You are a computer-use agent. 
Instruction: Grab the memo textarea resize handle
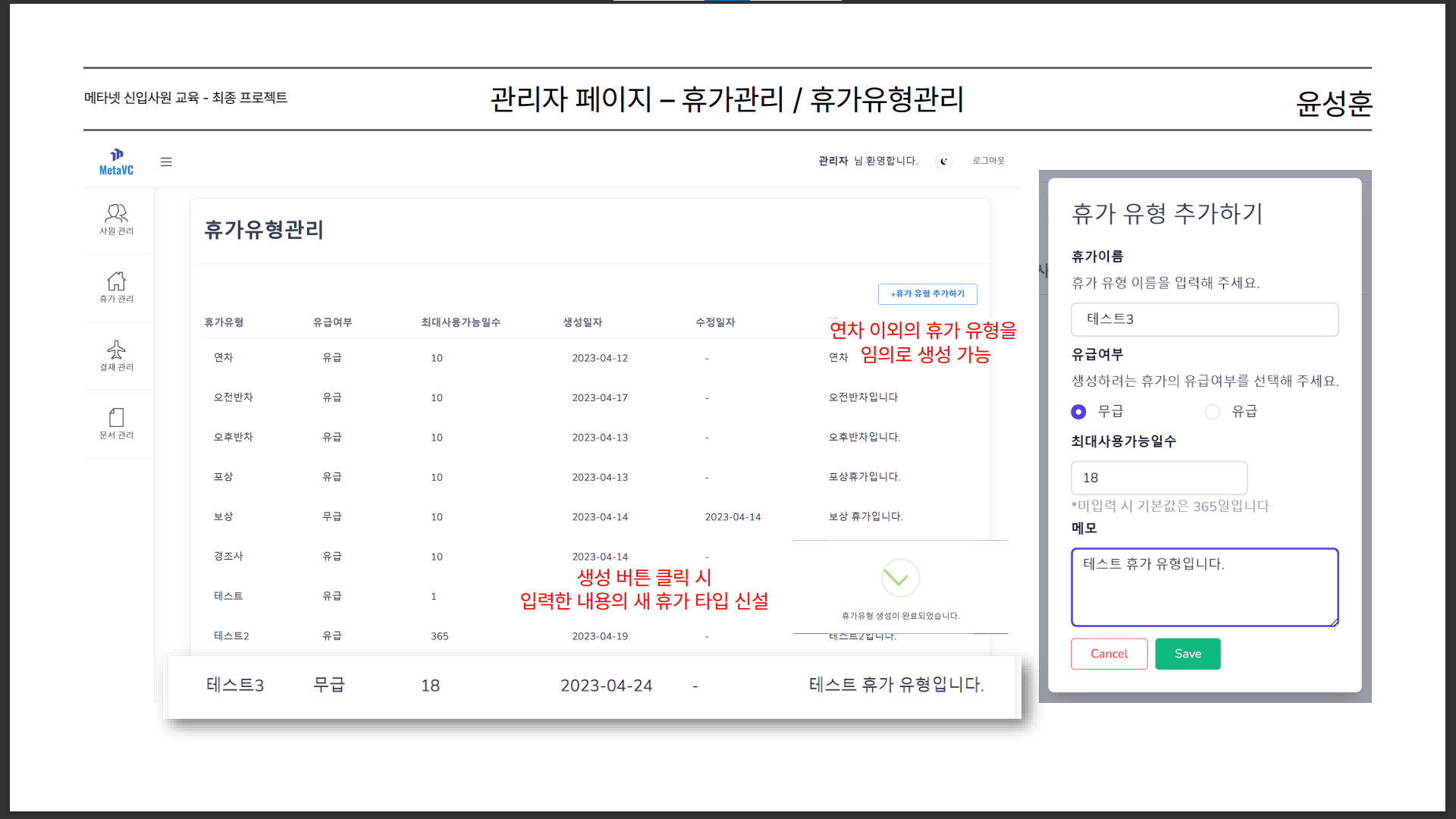coord(1334,622)
